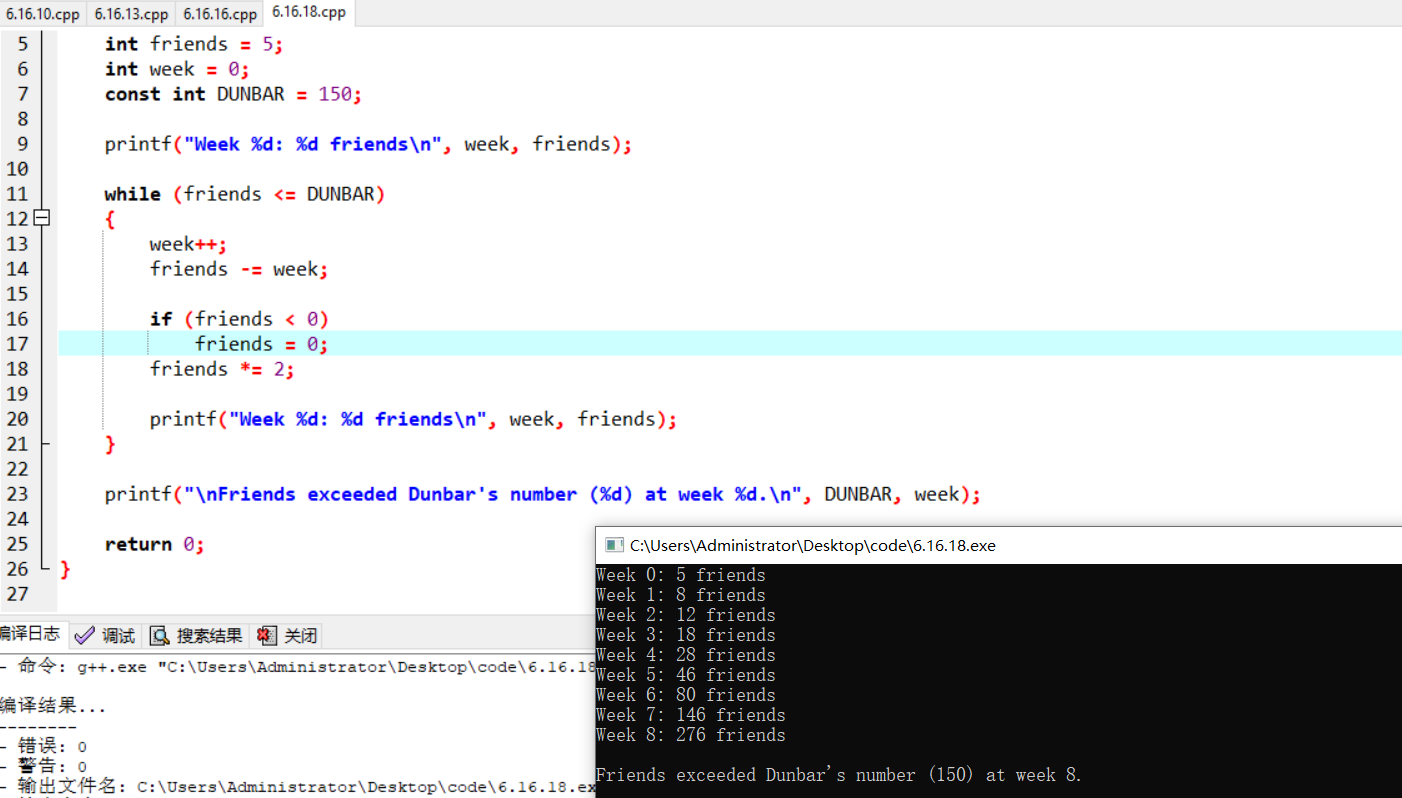The height and width of the screenshot is (798, 1402).
Task: Click the 'while (friends <= DUNBAR)' line
Action: 245,194
